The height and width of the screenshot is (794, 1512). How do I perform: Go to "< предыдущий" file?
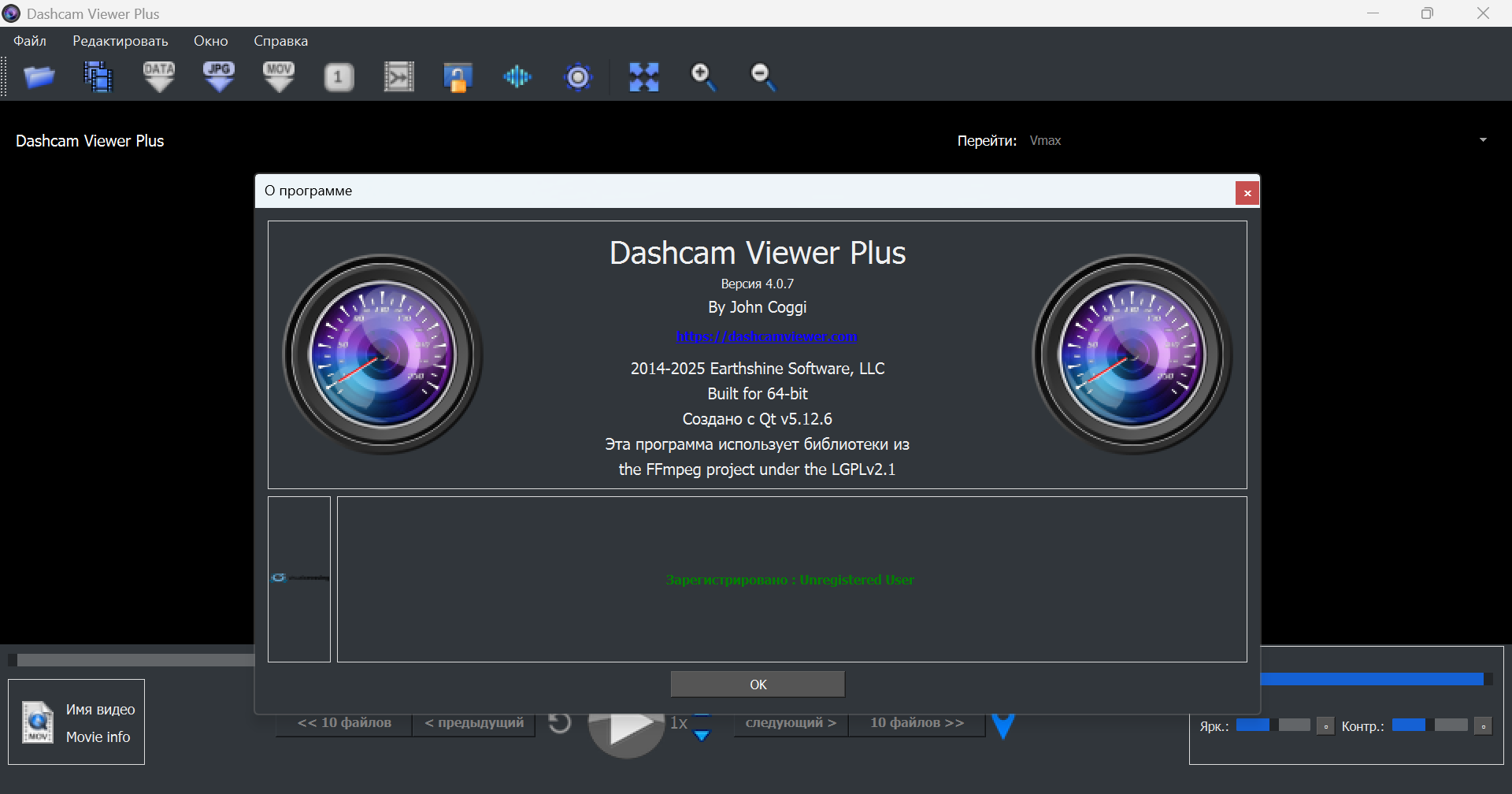[x=474, y=724]
